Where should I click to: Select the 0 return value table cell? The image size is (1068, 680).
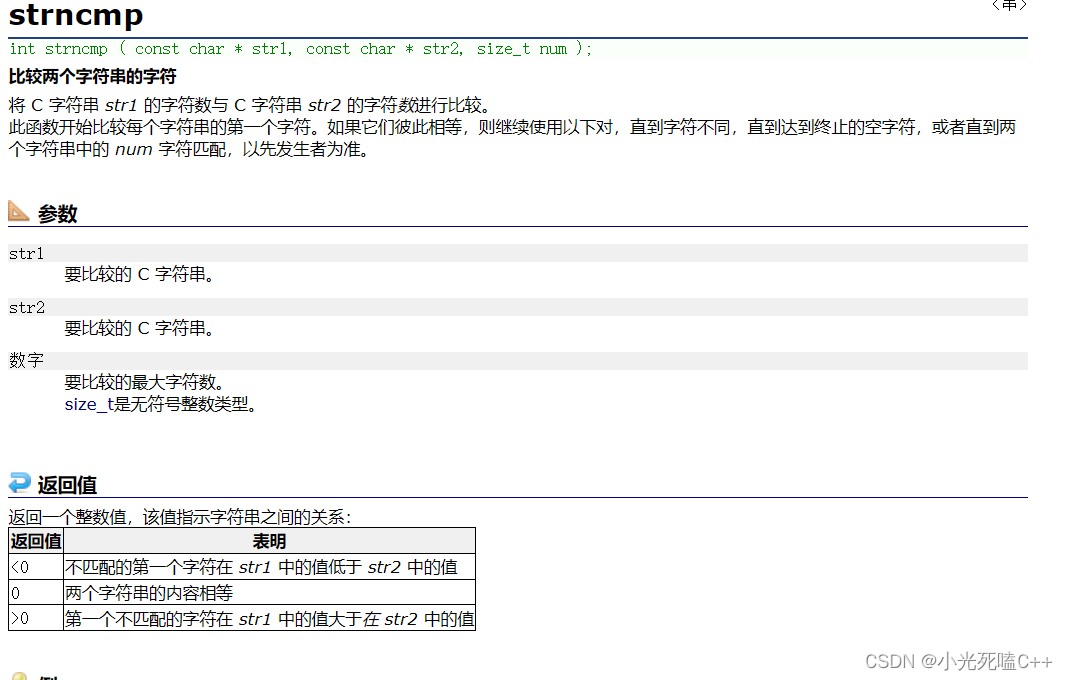pos(32,591)
